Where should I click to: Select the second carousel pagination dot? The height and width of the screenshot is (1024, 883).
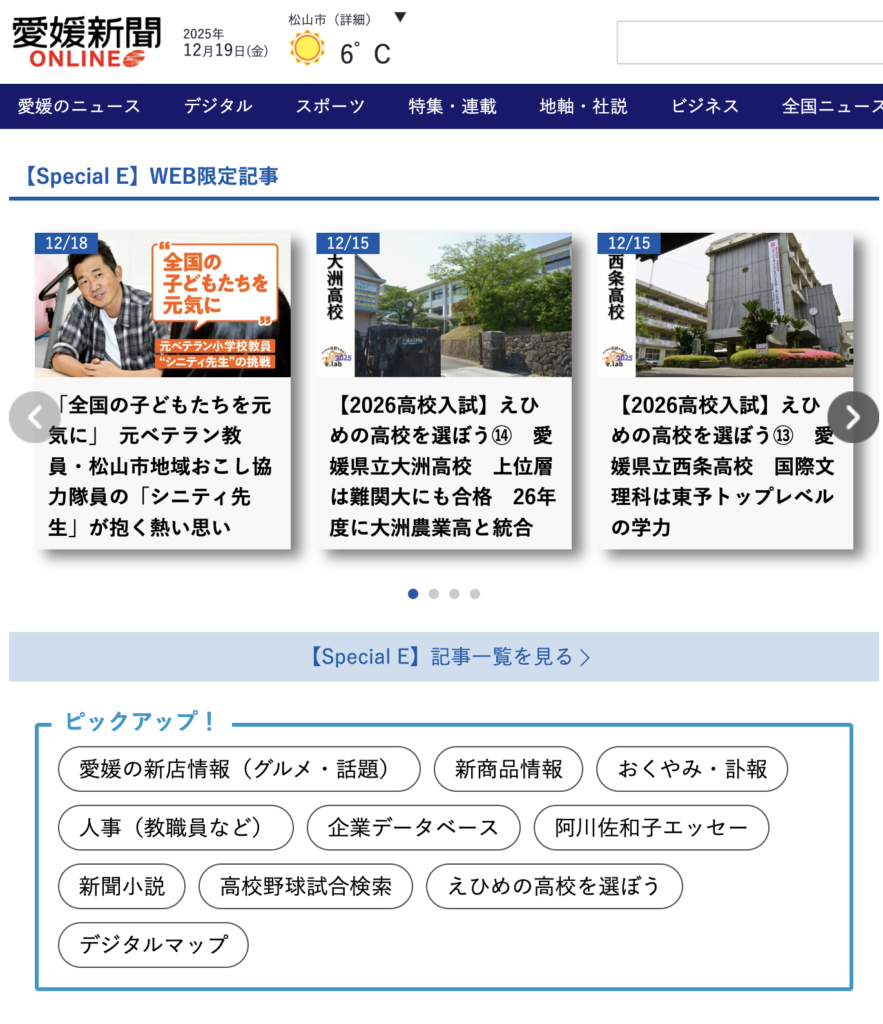434,594
